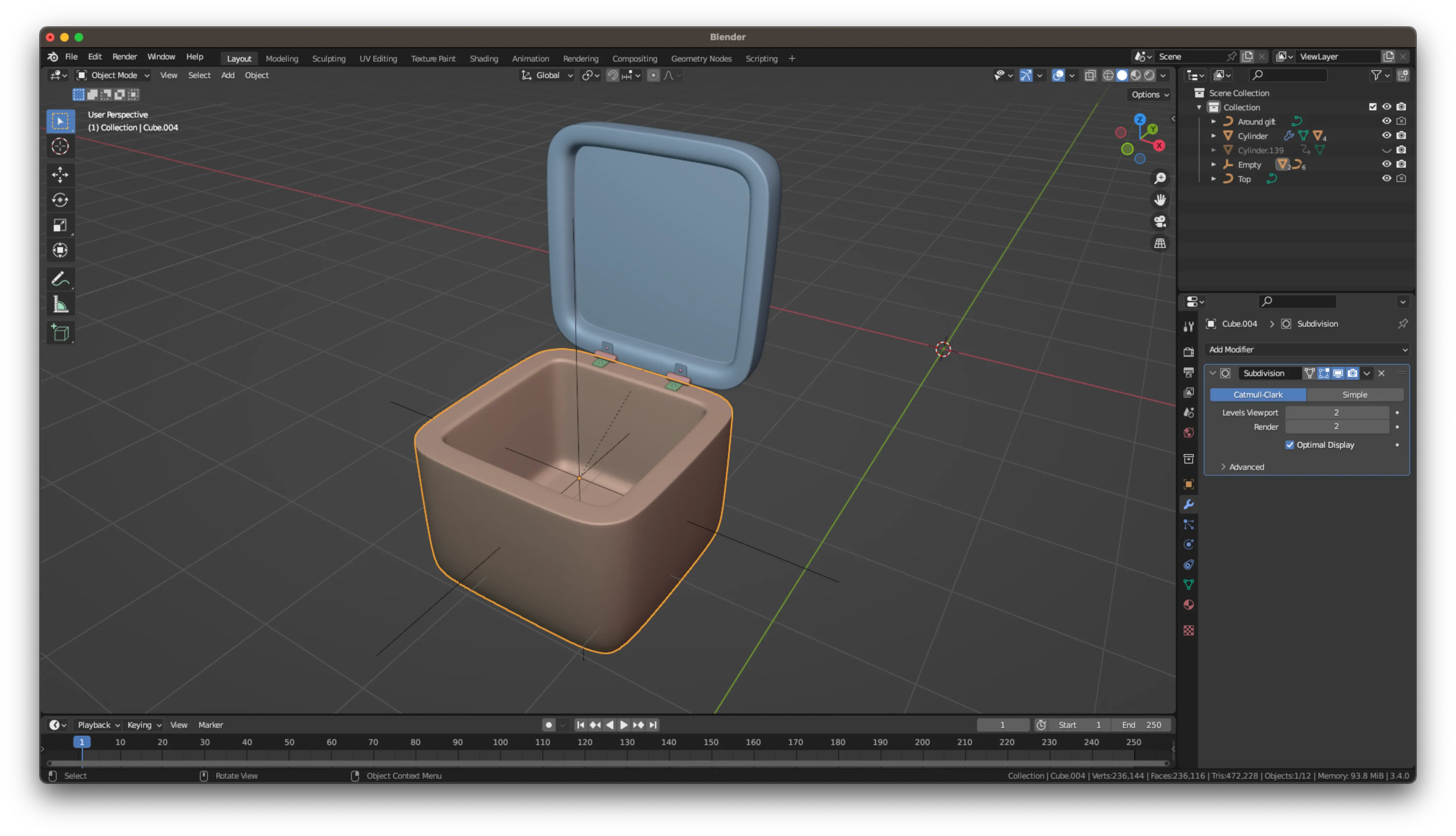The image size is (1456, 836).
Task: Hide Top object in viewport
Action: (1386, 179)
